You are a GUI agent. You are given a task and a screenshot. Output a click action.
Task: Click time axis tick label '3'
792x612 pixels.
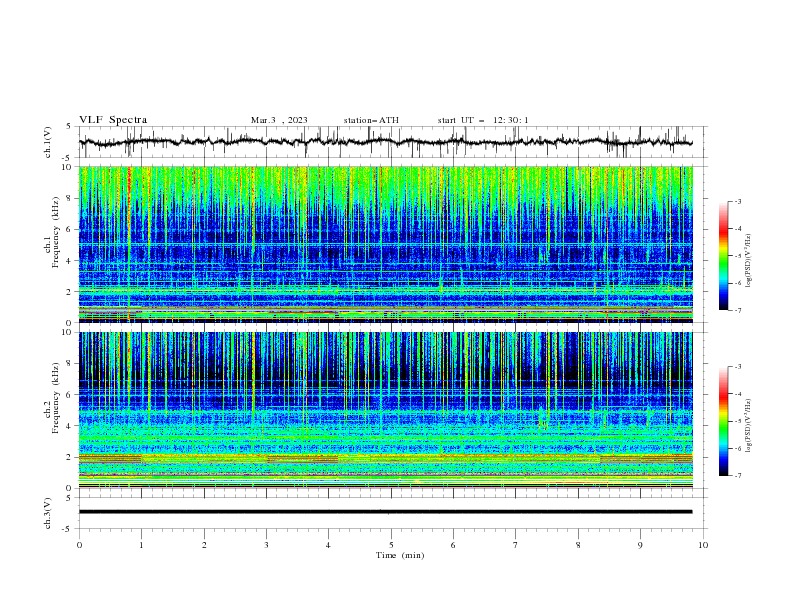(x=266, y=545)
